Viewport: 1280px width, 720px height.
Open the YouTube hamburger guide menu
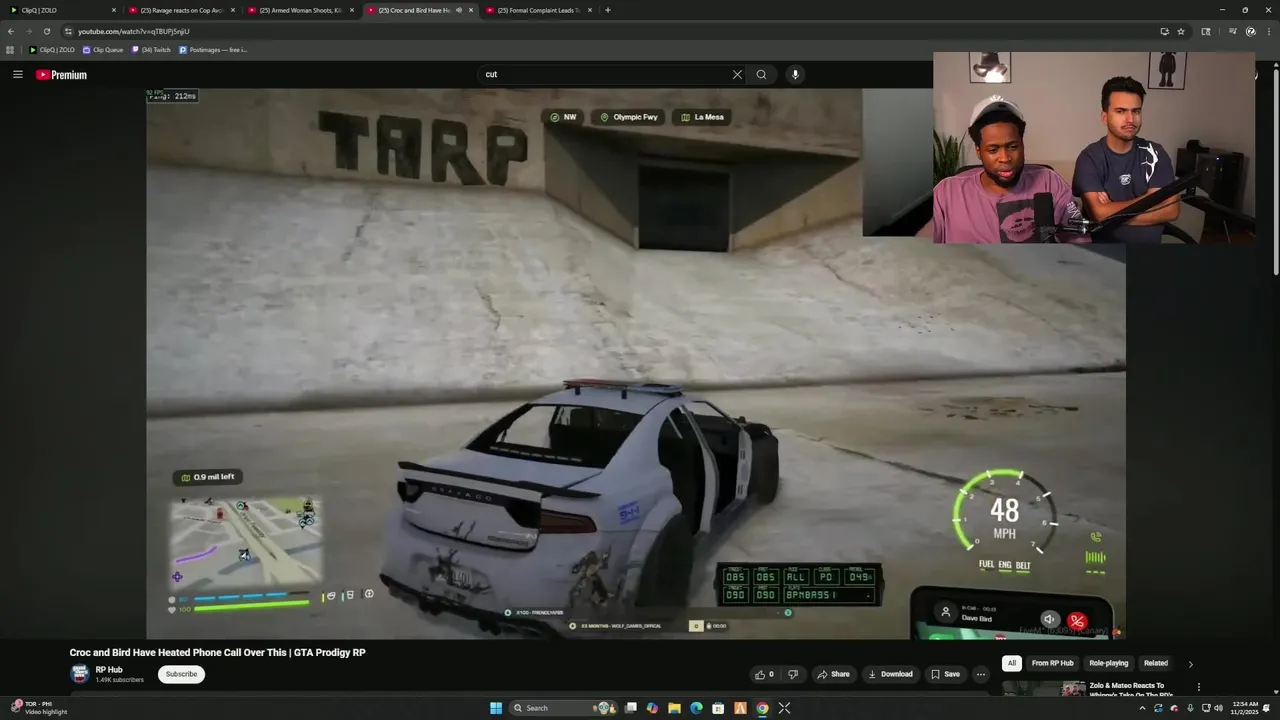point(17,74)
